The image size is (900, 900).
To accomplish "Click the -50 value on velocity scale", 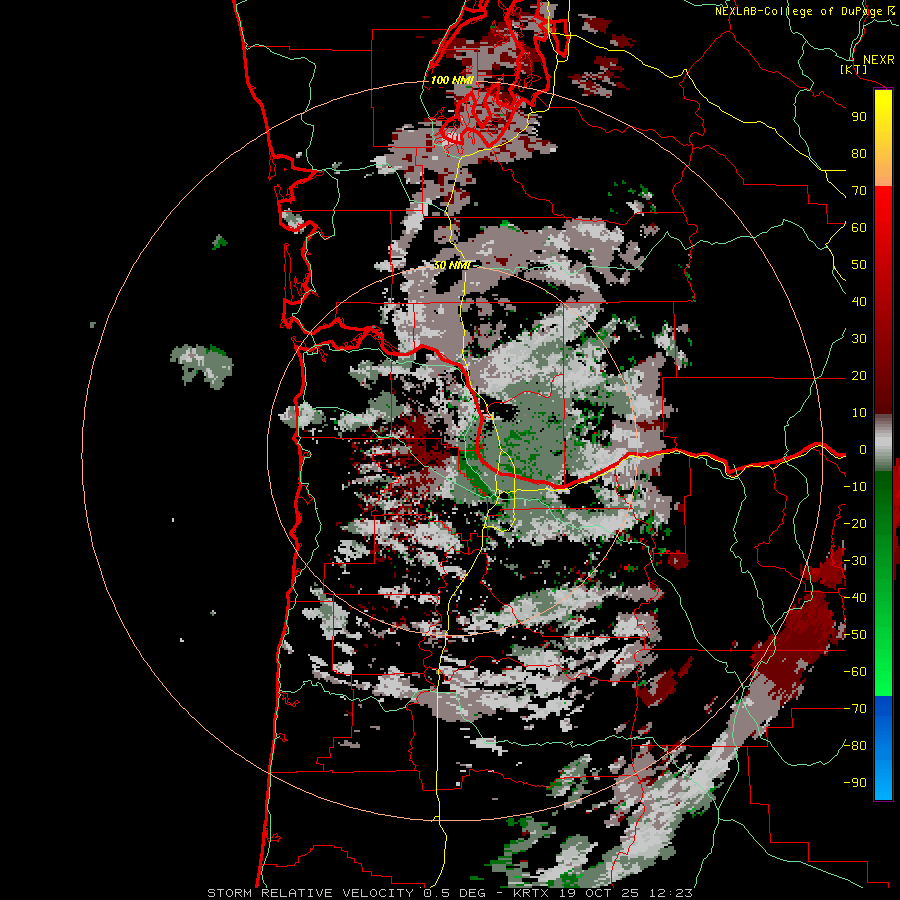I will tap(855, 635).
